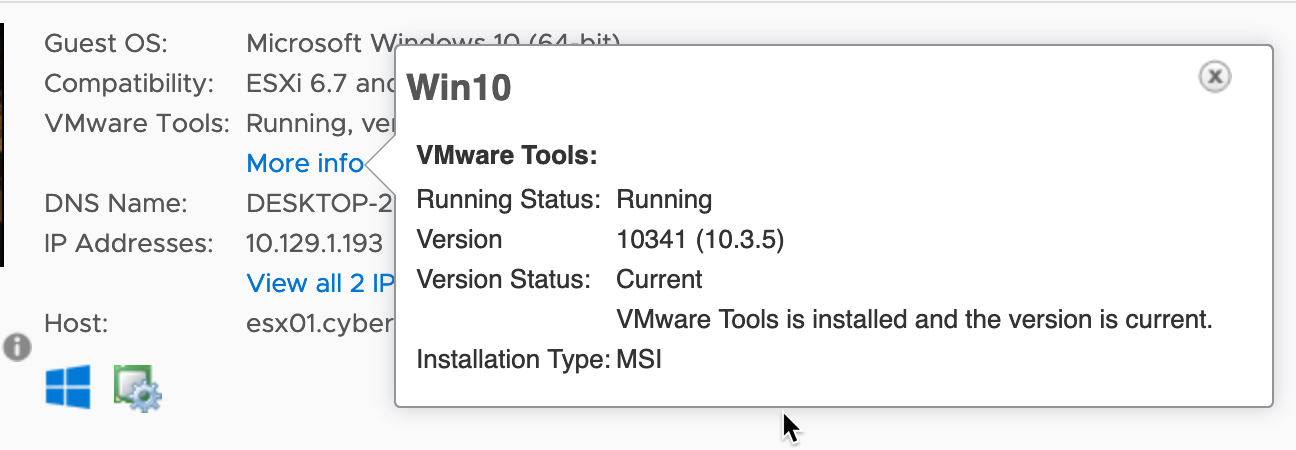
Task: Click the VM hardware settings gear icon
Action: [138, 388]
